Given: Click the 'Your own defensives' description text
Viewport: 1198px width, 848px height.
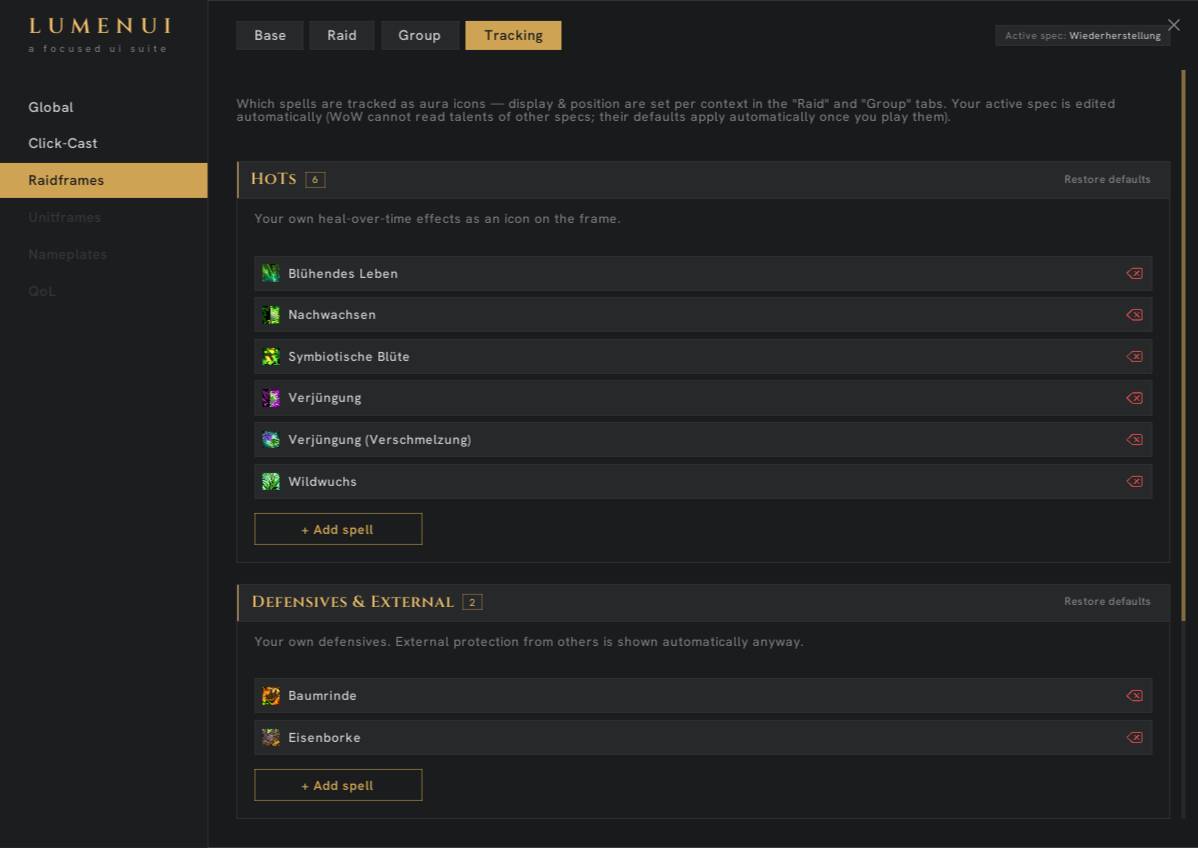Looking at the screenshot, I should (529, 642).
